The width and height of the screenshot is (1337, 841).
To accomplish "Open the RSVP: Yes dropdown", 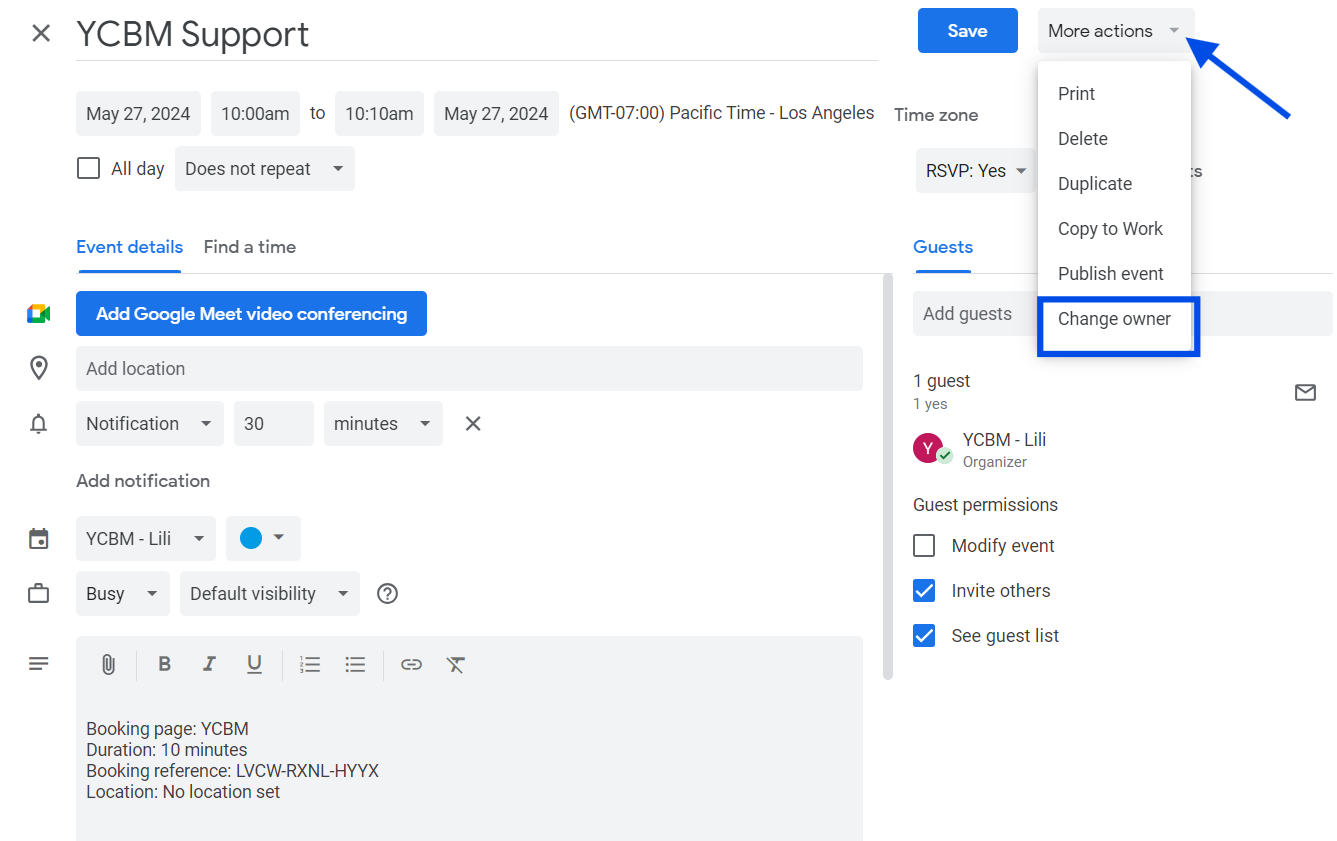I will point(975,171).
